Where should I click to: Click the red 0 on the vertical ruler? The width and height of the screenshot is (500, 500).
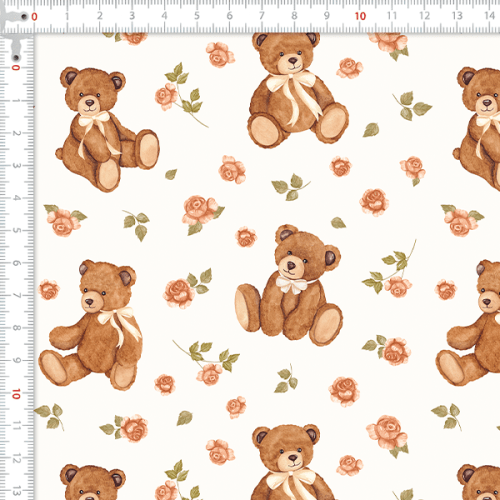pos(16,67)
